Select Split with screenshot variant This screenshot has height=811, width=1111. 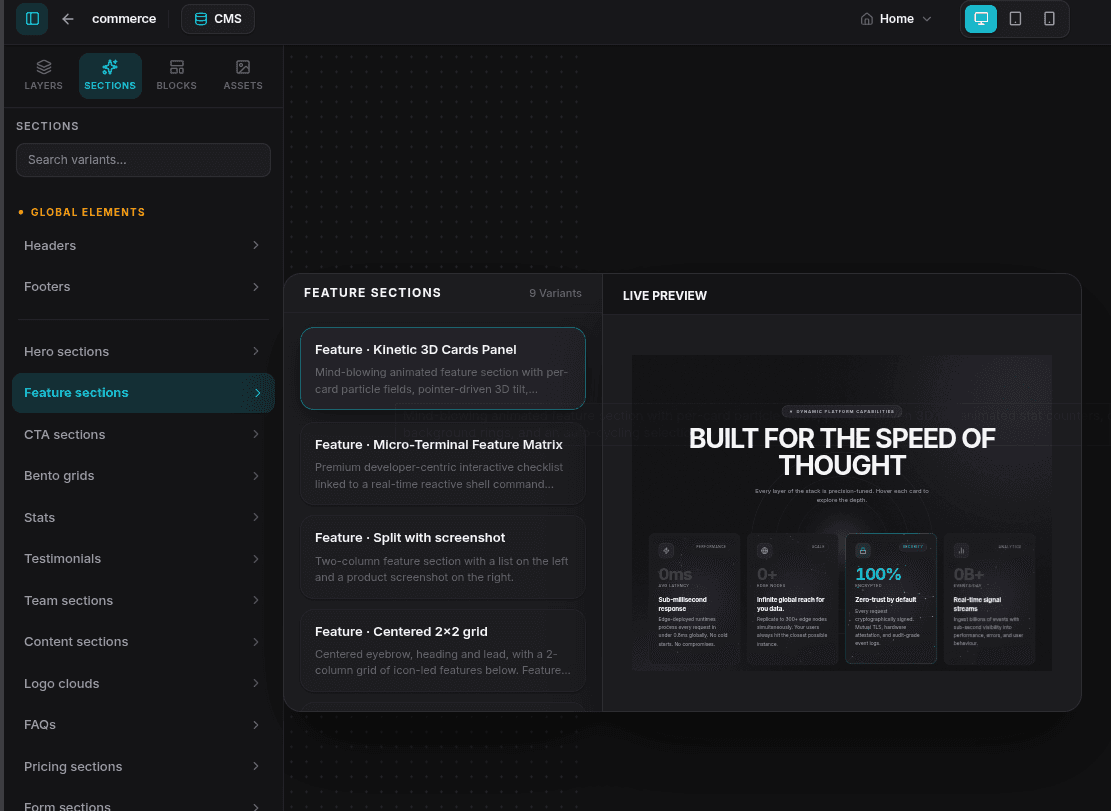(443, 557)
